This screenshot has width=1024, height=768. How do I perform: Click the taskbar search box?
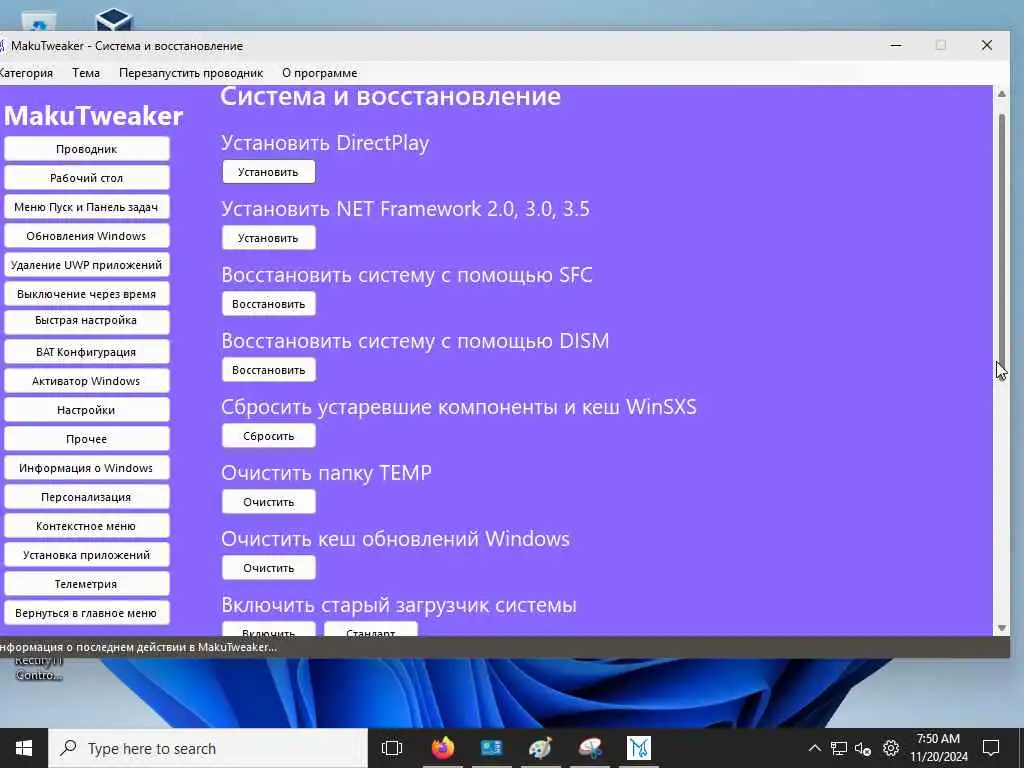(208, 748)
